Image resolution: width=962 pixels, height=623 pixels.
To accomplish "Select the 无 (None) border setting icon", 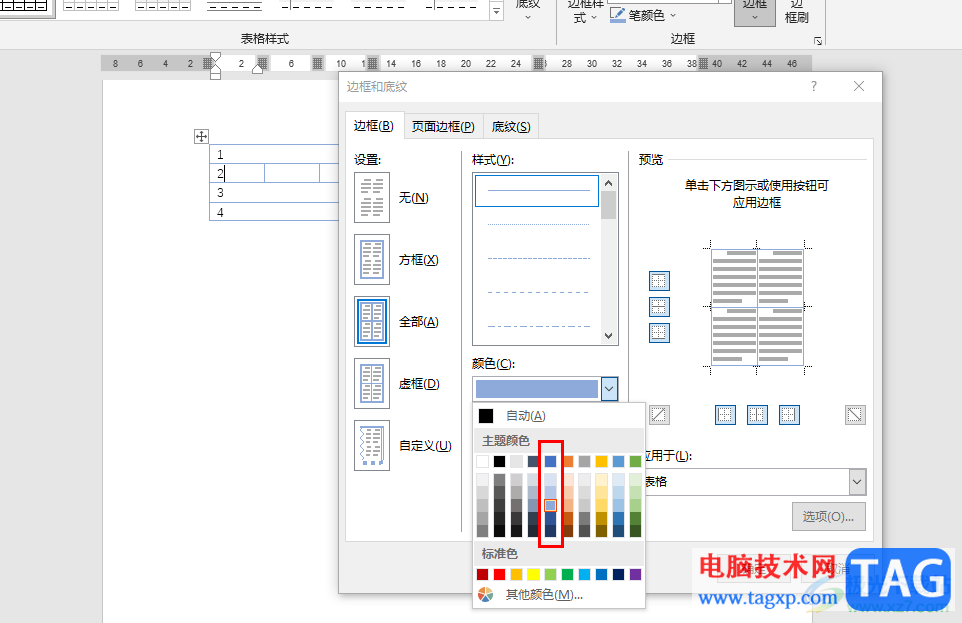I will [x=372, y=198].
